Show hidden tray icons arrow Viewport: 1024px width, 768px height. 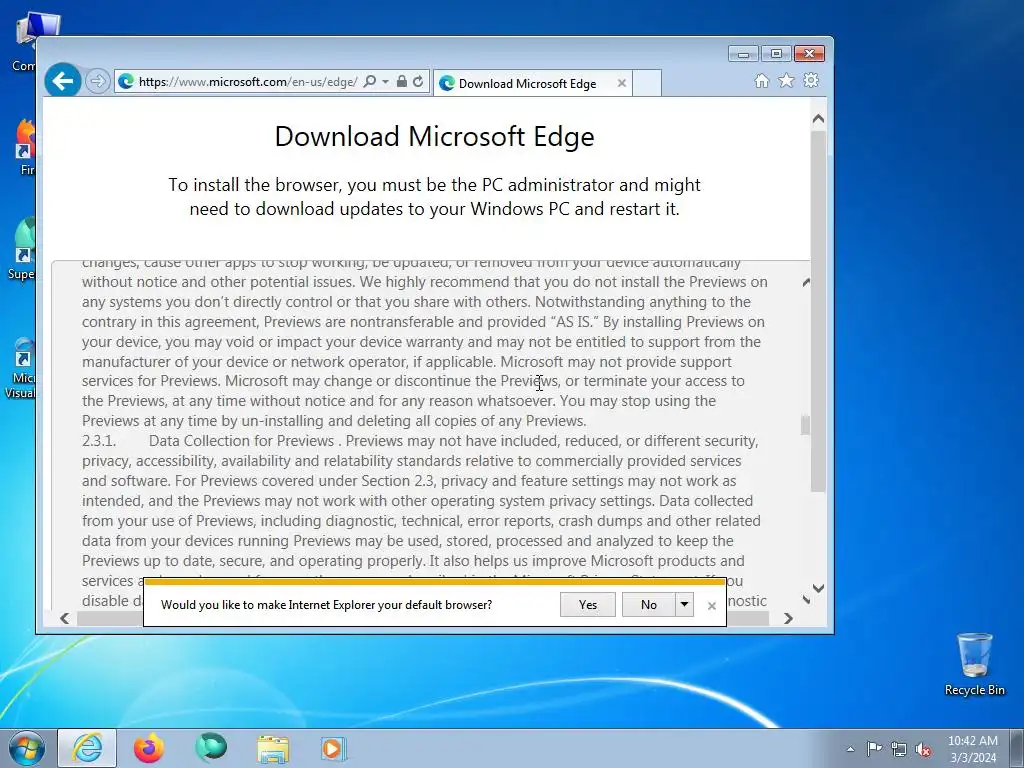[850, 749]
